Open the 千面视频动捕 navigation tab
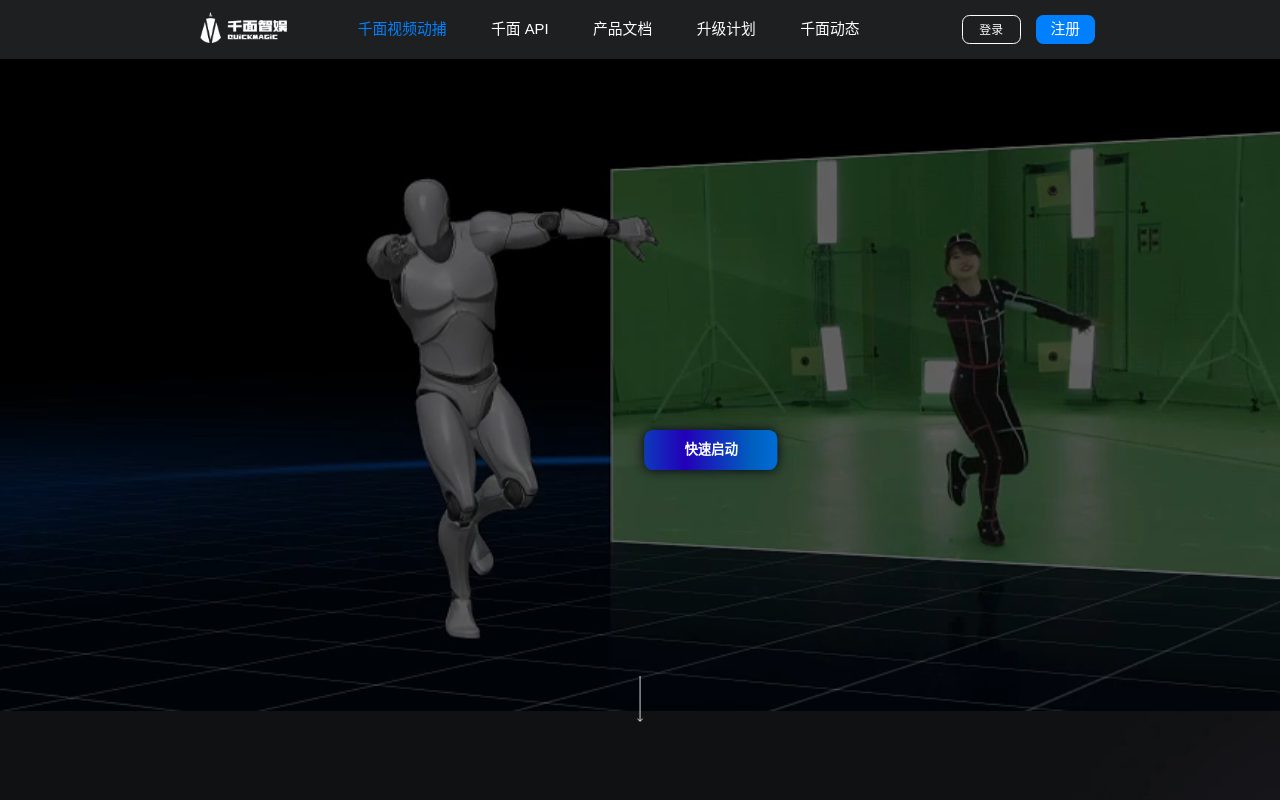Viewport: 1280px width, 800px height. [x=402, y=29]
